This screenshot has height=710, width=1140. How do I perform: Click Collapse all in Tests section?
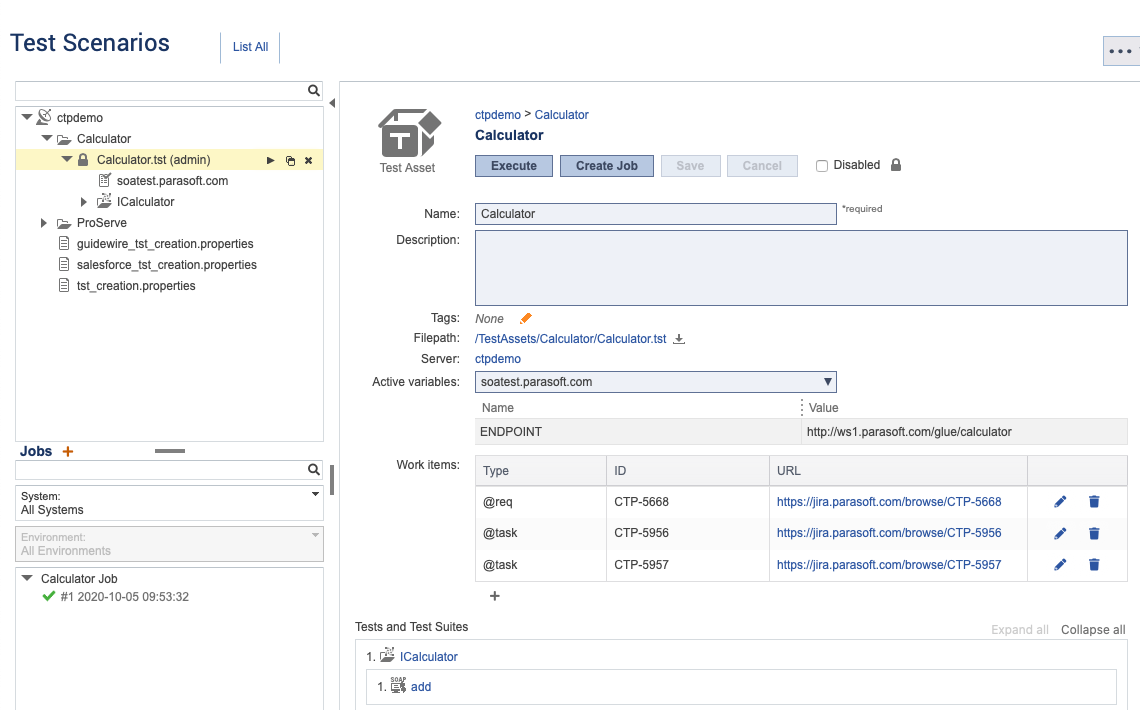[1093, 629]
